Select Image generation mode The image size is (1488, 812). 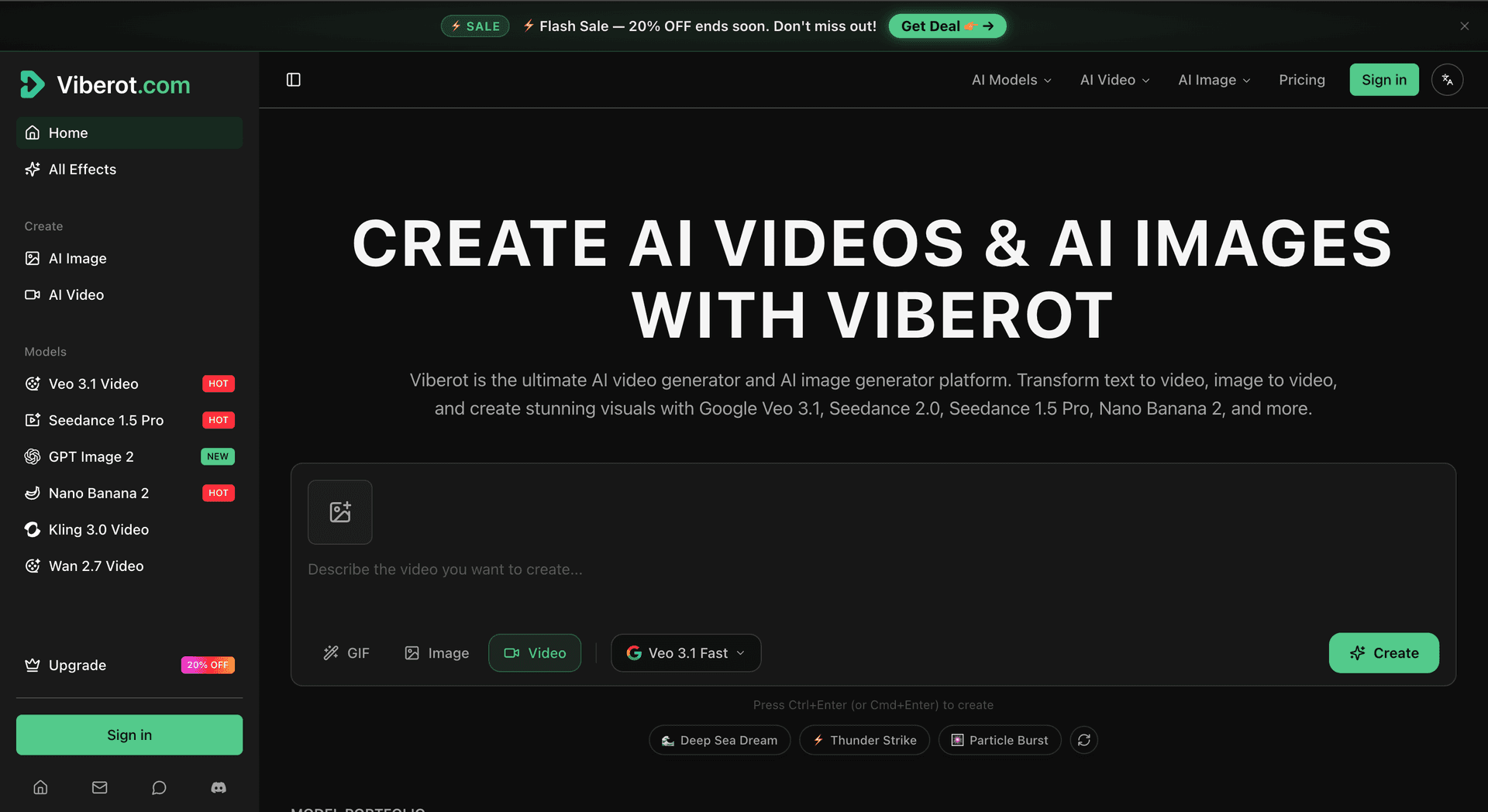436,653
